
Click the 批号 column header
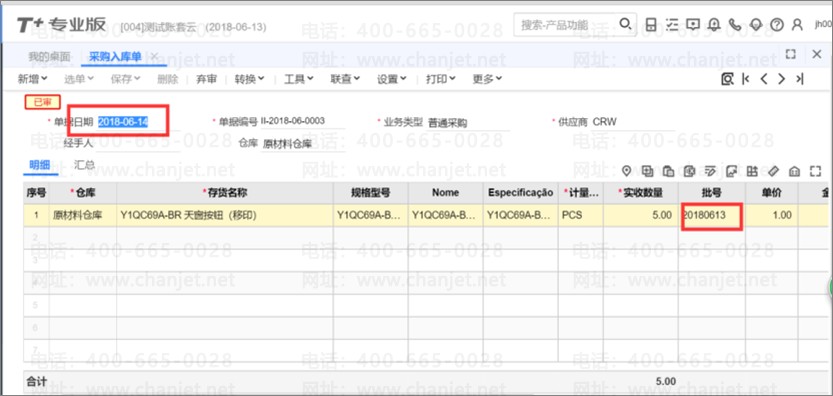click(711, 192)
